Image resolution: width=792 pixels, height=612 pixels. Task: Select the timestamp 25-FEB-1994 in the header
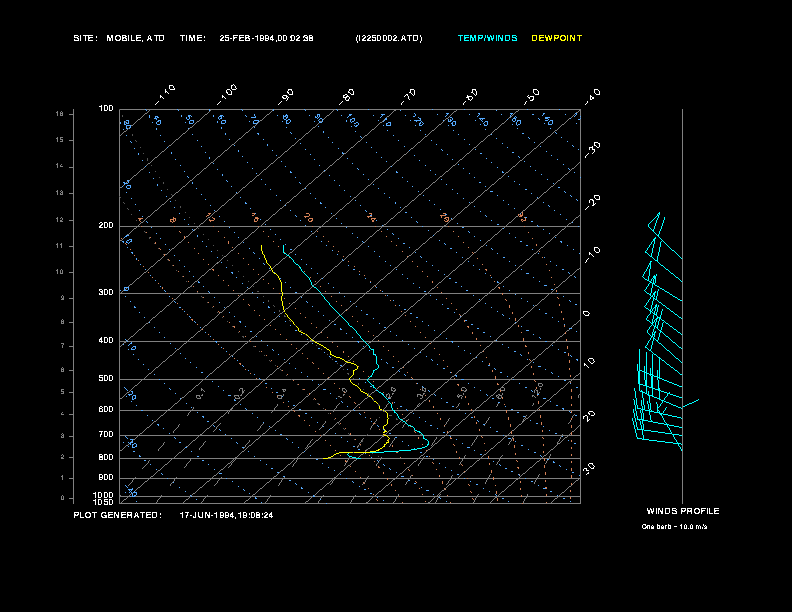pyautogui.click(x=247, y=38)
